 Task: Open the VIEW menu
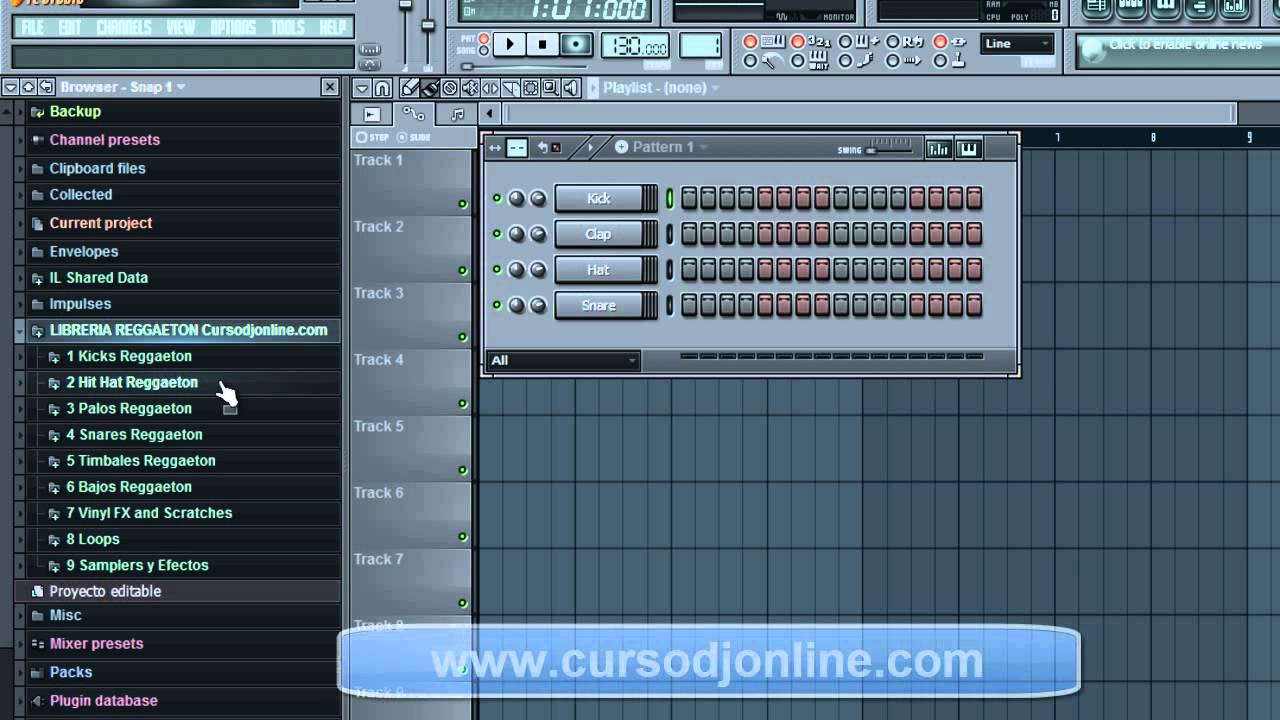coord(180,27)
